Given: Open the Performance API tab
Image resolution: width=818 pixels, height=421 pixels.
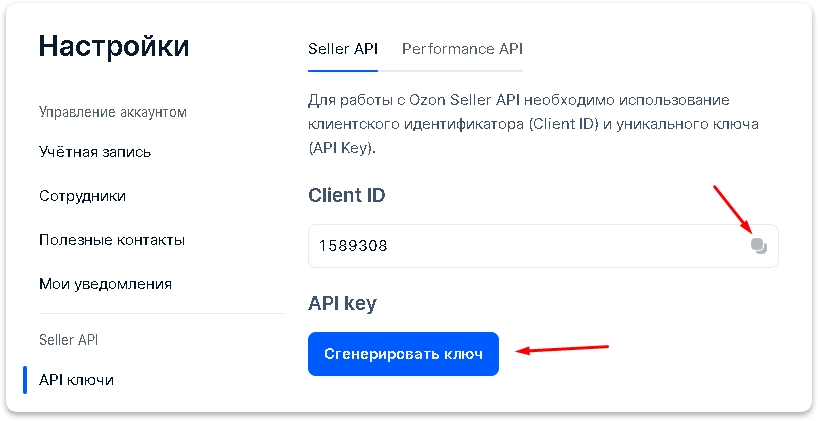Looking at the screenshot, I should coord(462,49).
